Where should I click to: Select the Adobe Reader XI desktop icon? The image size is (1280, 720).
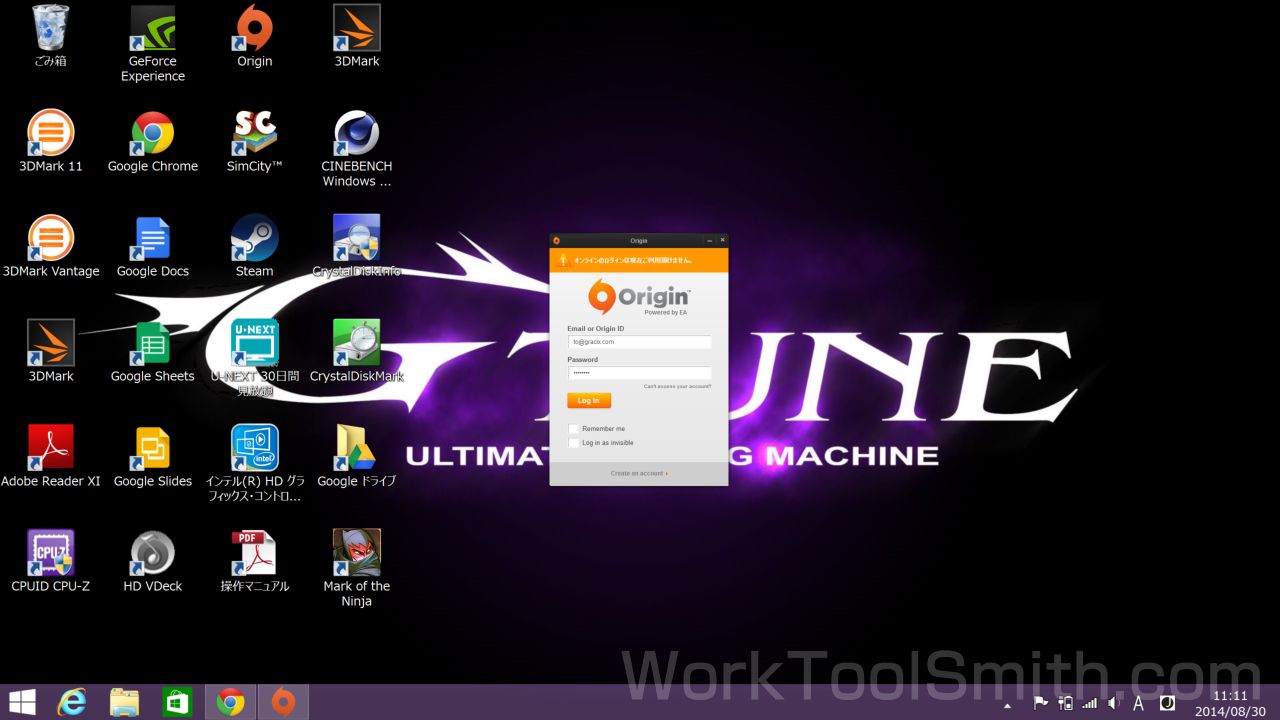coord(51,456)
